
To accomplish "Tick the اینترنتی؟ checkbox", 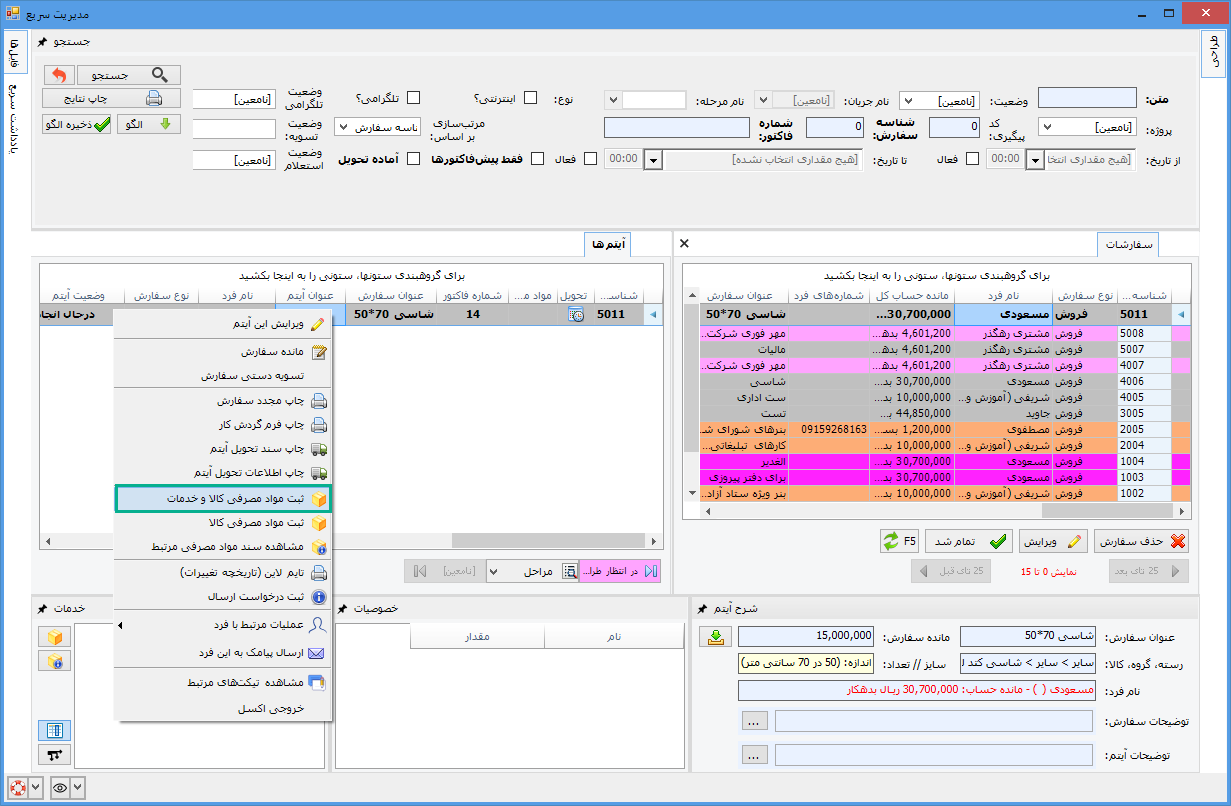I will pyautogui.click(x=531, y=98).
